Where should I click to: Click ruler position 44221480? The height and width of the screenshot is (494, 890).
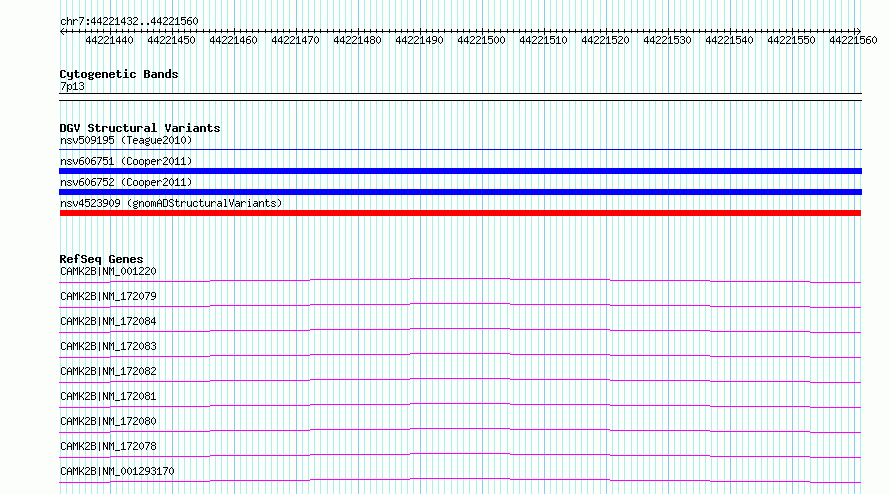point(358,40)
